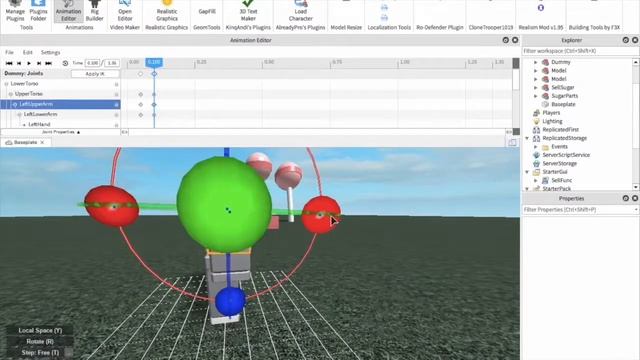Select the Events folder
640x360 pixels.
[x=559, y=147]
